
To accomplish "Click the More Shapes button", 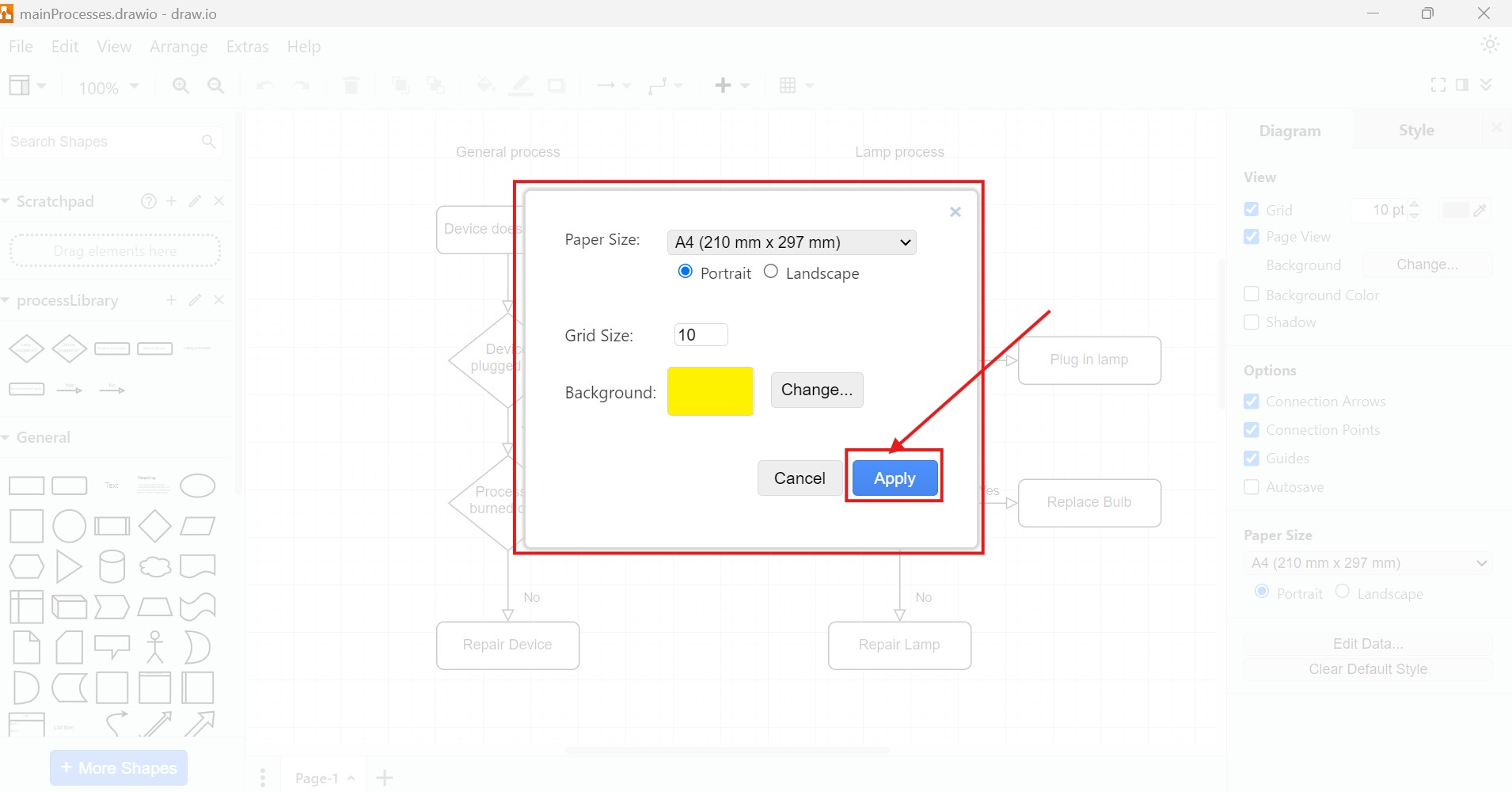I will (118, 767).
